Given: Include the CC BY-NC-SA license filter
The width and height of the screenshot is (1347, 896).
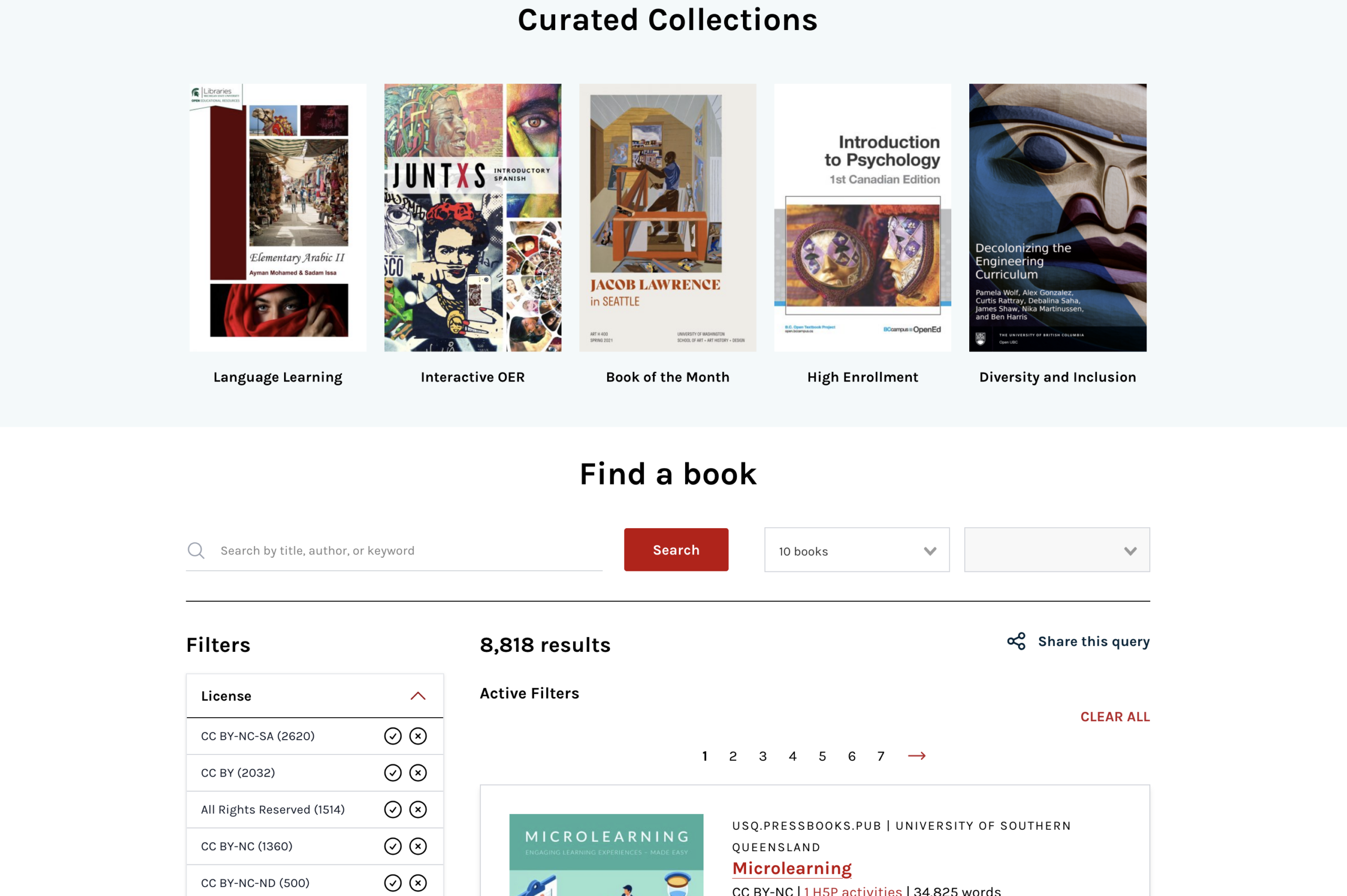Looking at the screenshot, I should pos(393,736).
